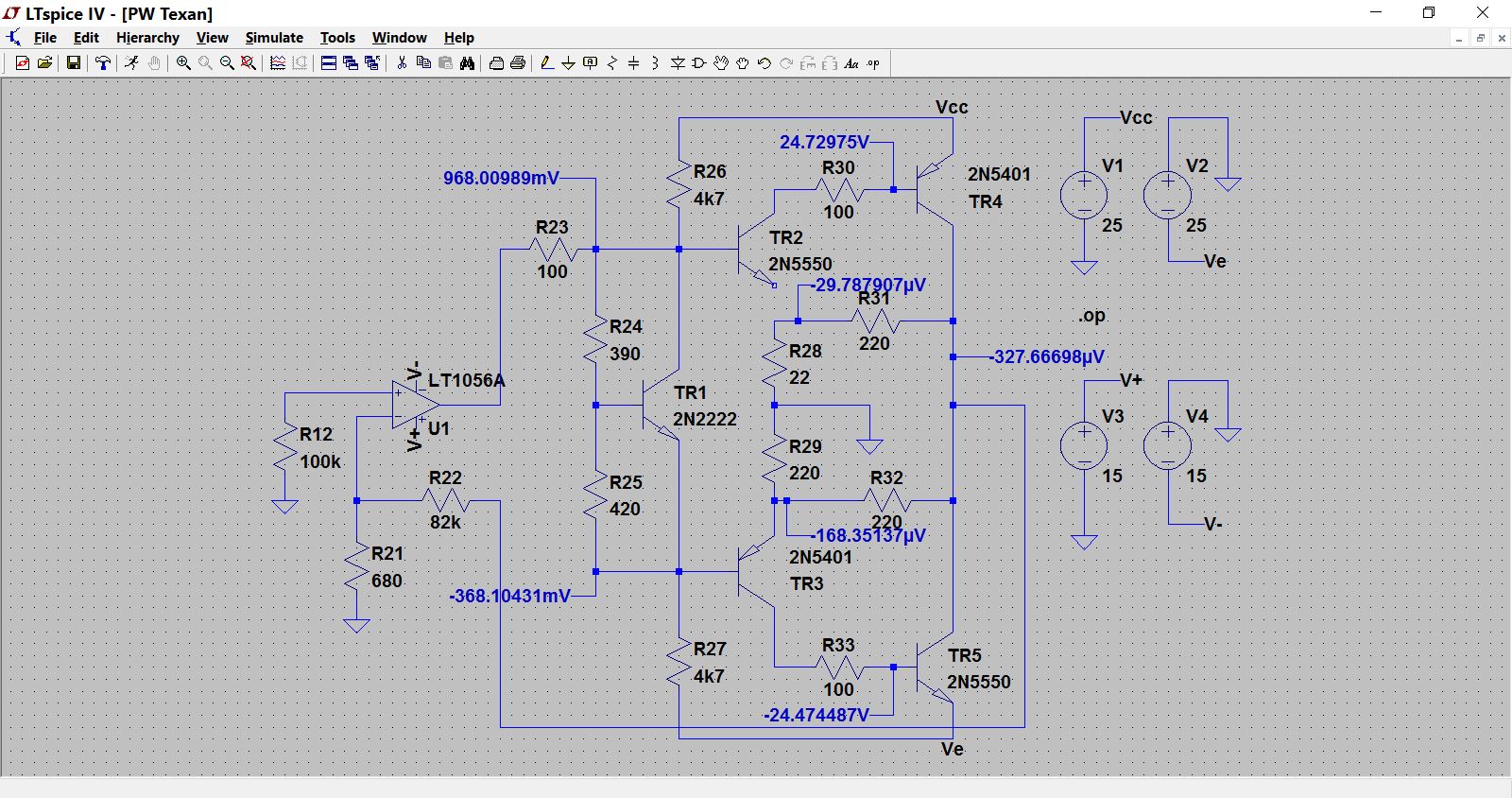Place a Ground symbol from toolbar
The image size is (1512, 798).
click(x=568, y=63)
